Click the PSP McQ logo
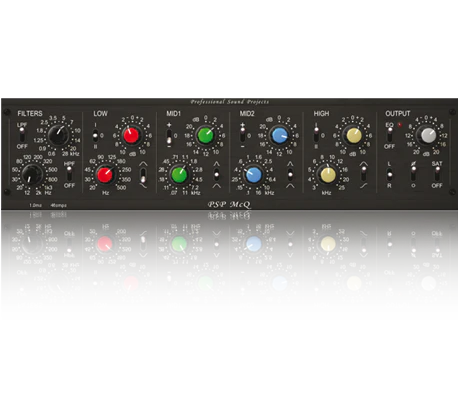 (x=229, y=204)
